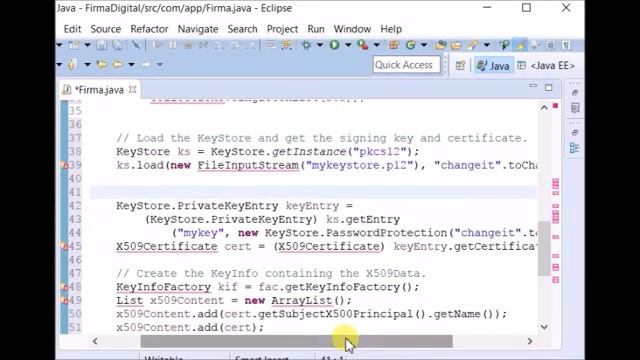Open the Source menu
Screen dimensions: 640x360
tap(106, 29)
